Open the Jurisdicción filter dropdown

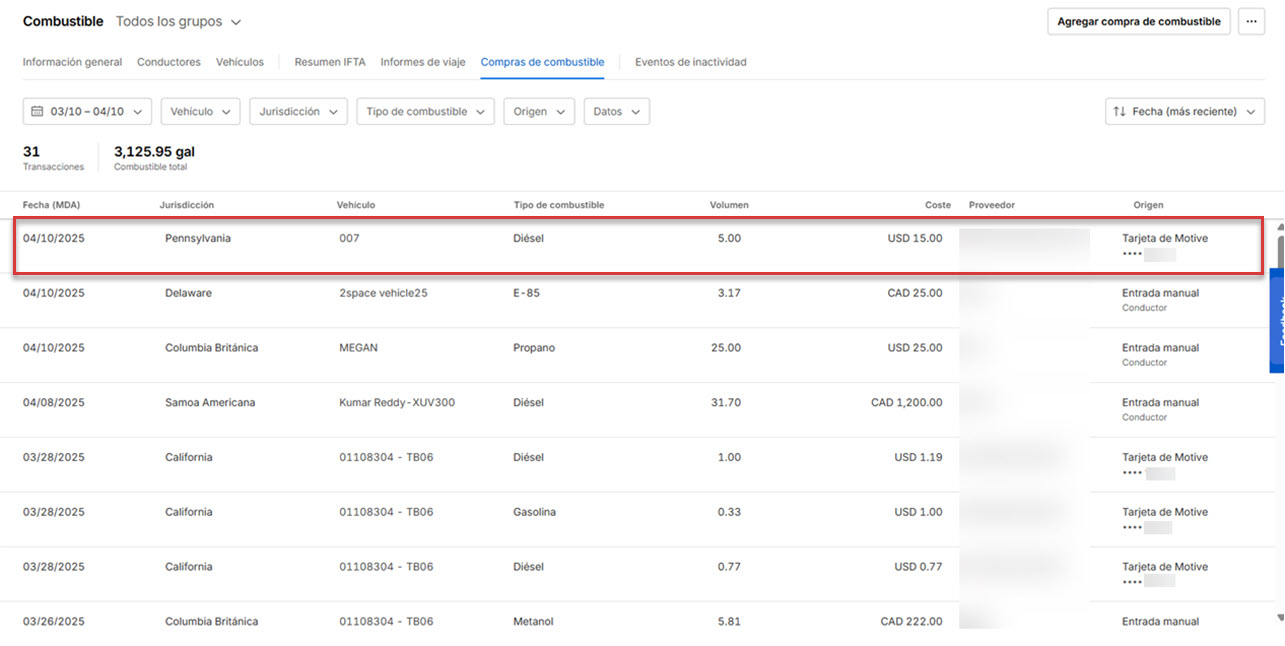(x=298, y=111)
